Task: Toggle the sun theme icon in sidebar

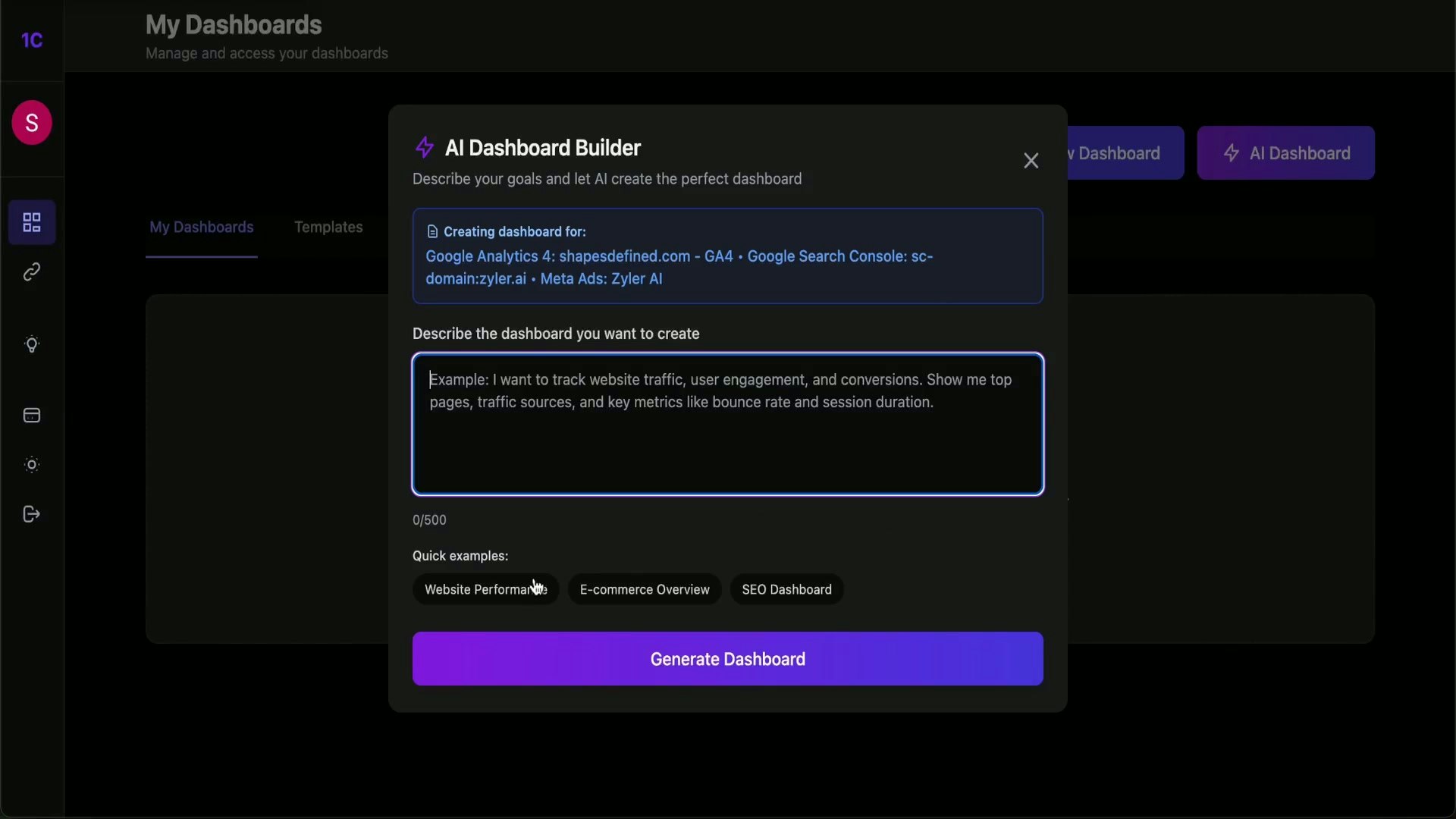Action: point(32,465)
